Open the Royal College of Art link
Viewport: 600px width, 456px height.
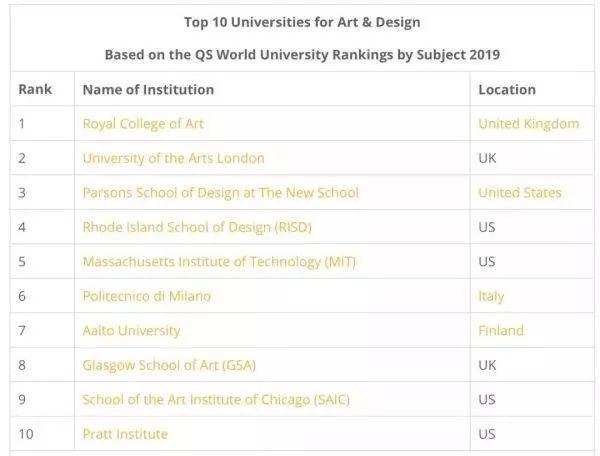coord(143,124)
